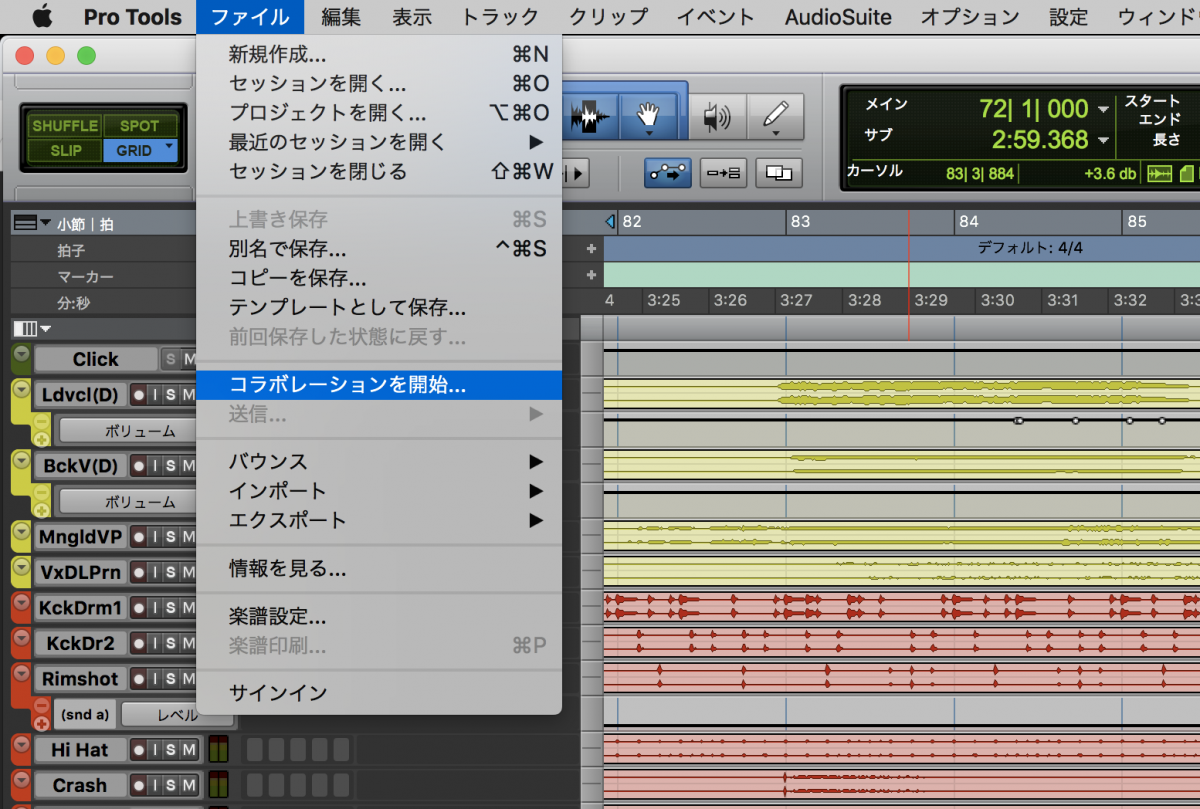Click the デフォルト: 4/4 meter marker
Viewport: 1200px width, 809px height.
1030,248
